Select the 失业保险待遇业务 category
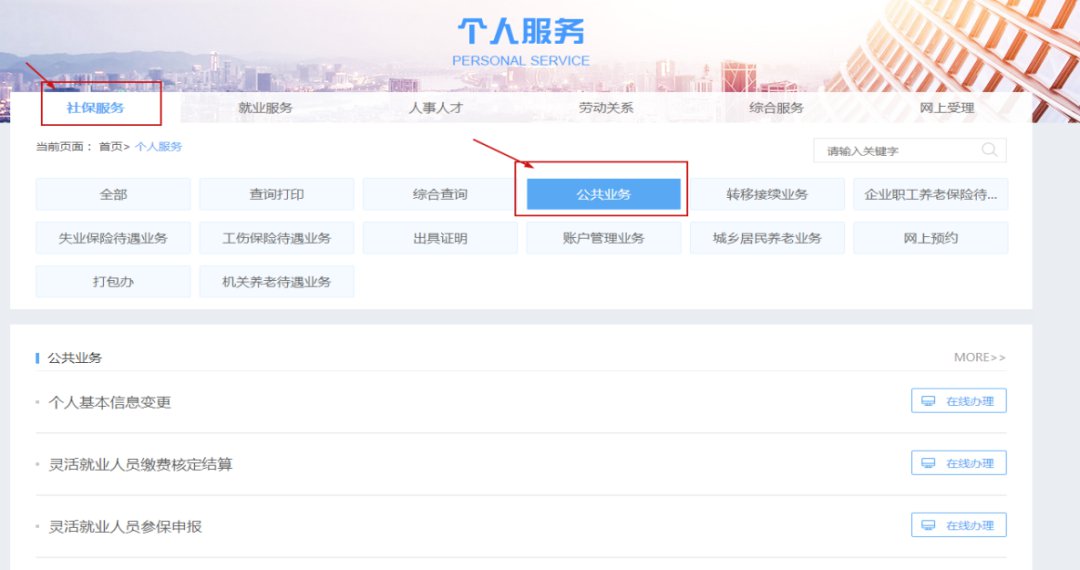This screenshot has width=1080, height=570. [x=113, y=238]
